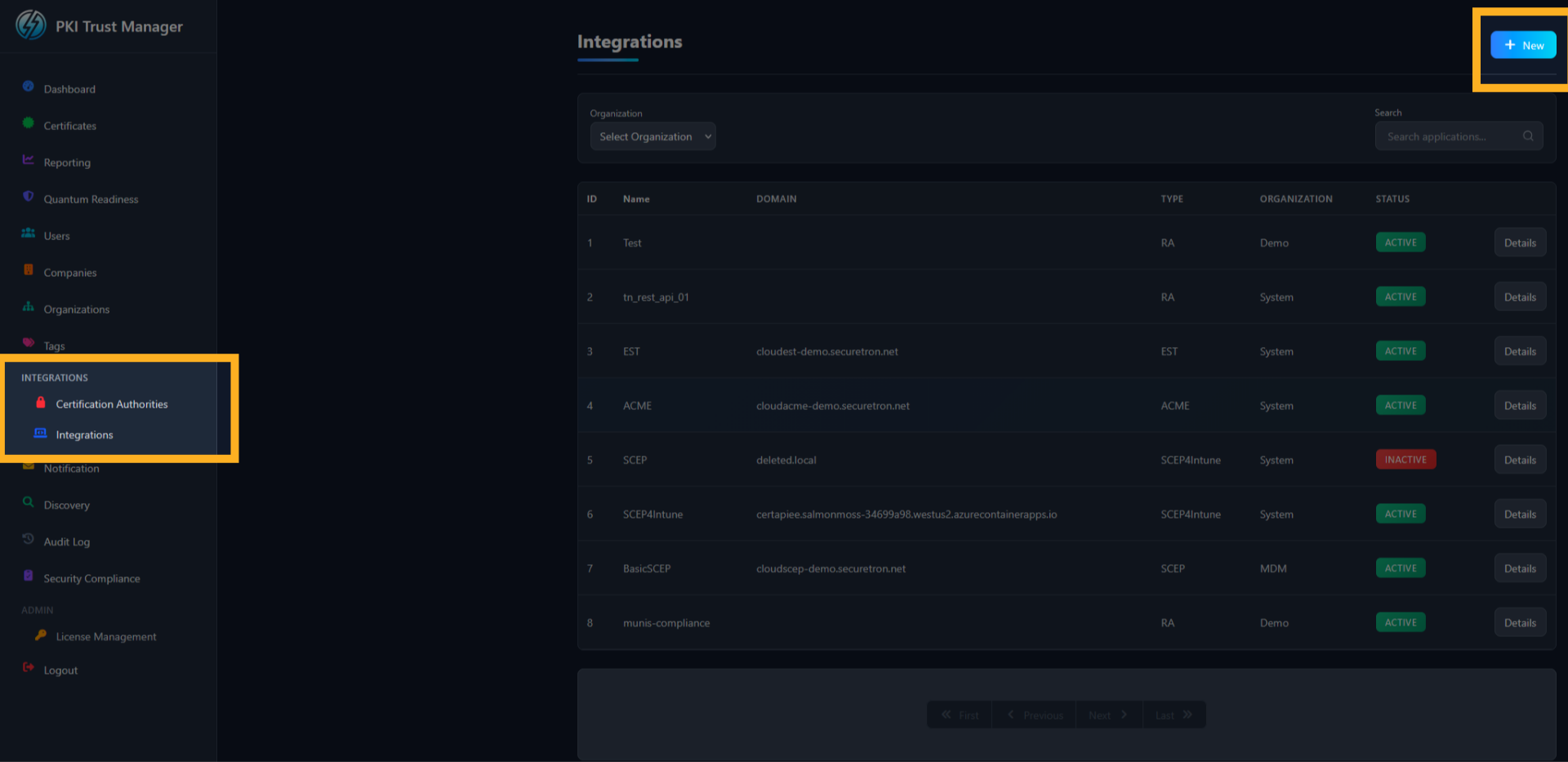Image resolution: width=1568 pixels, height=762 pixels.
Task: Switch to the Integrations section in the sidebar
Action: click(85, 434)
